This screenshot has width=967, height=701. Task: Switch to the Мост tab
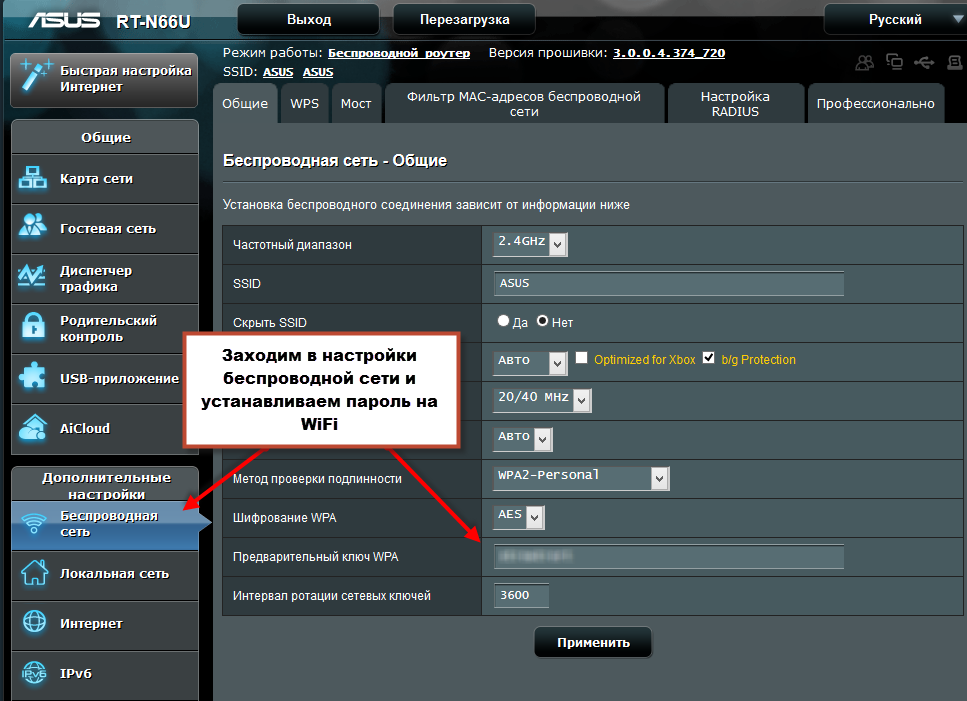[x=356, y=104]
